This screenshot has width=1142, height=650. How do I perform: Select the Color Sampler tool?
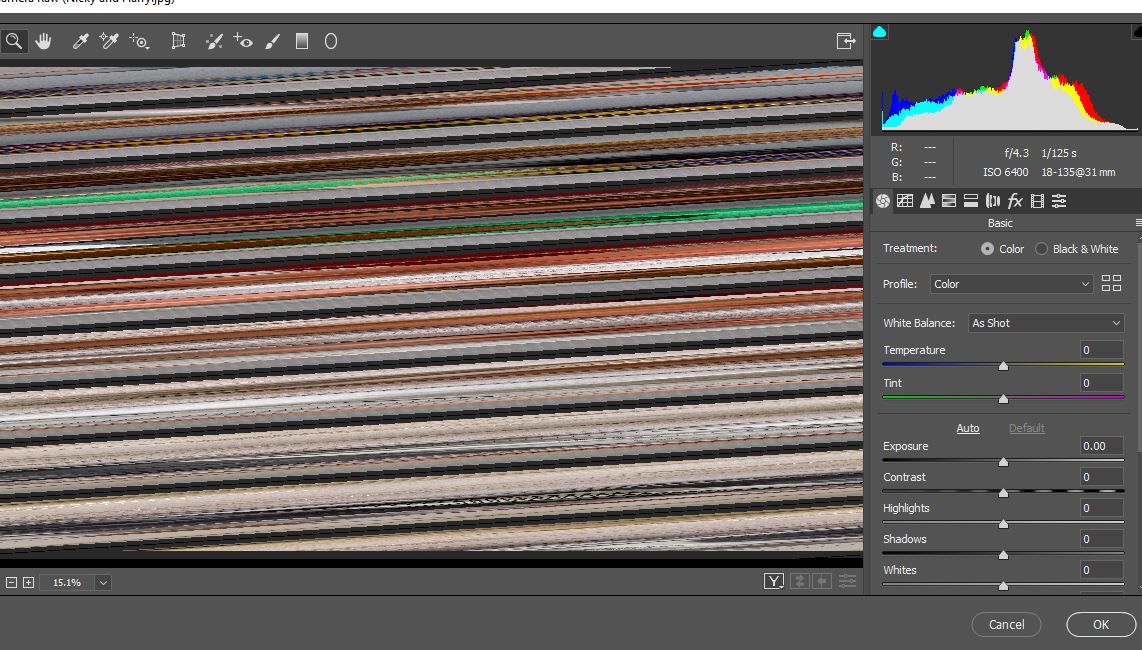coord(109,41)
